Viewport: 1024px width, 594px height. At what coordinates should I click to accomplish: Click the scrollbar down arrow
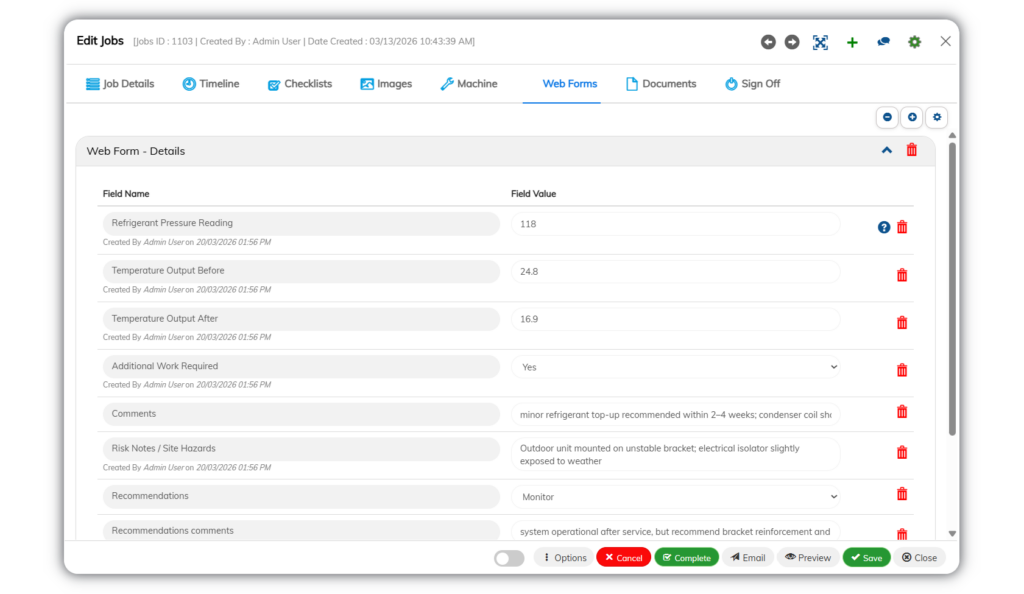pyautogui.click(x=952, y=533)
